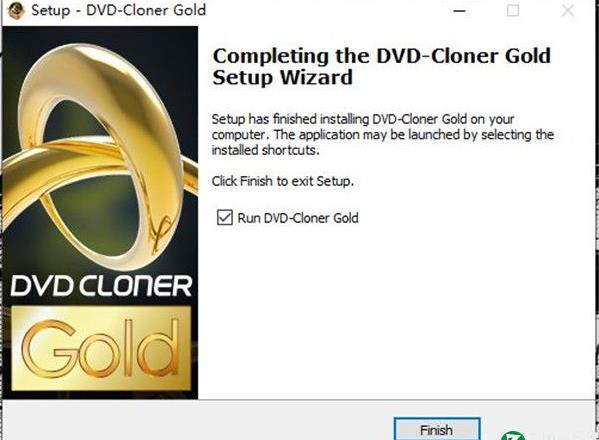Screen dimensions: 599x440
Task: Click the DVD-Cloner icon in title bar
Action: (x=16, y=10)
